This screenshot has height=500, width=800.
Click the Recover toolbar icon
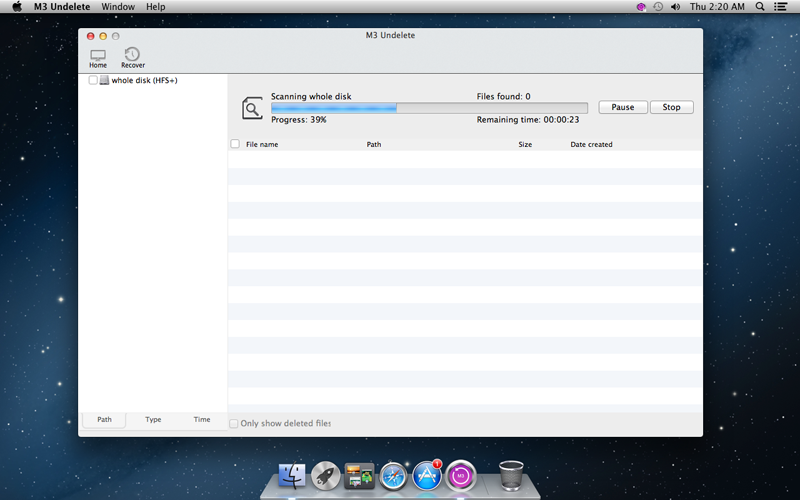click(x=132, y=57)
